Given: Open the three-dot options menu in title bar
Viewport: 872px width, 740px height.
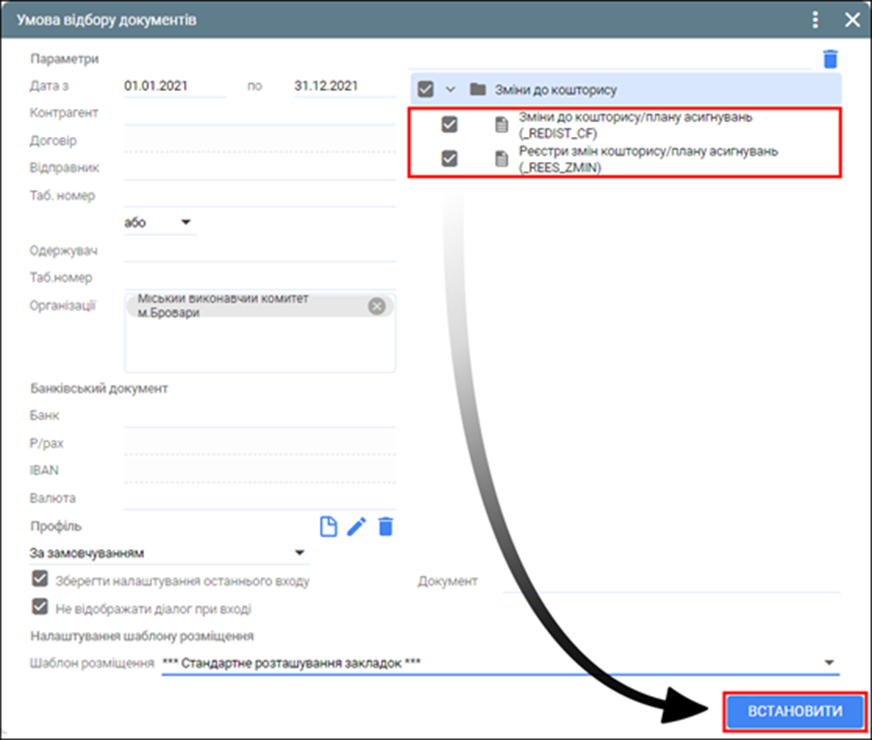Looking at the screenshot, I should coord(815,20).
